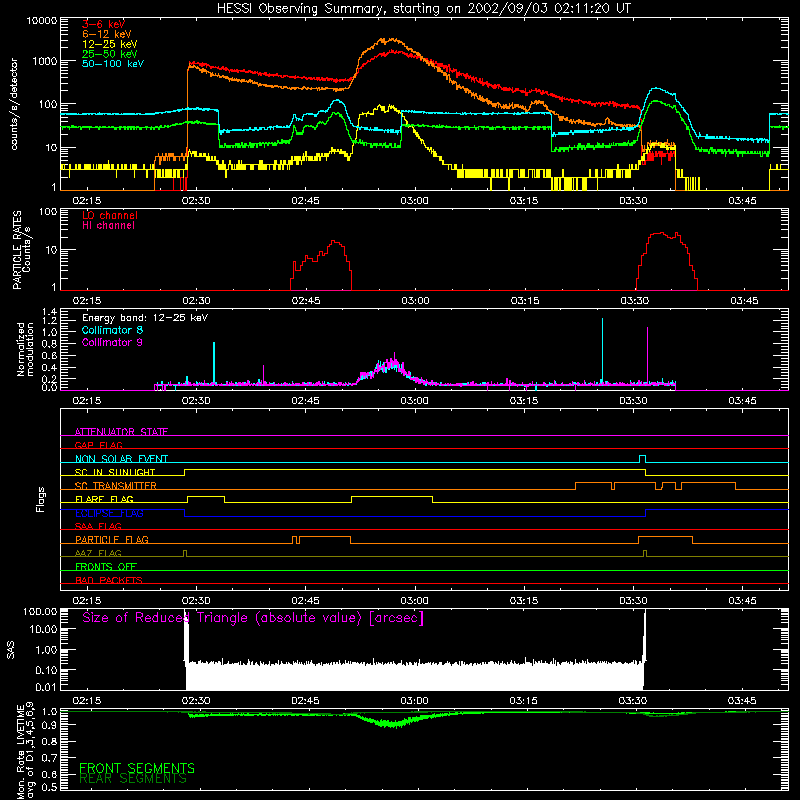Click the Mon. Rate LIVETIME axis label
The width and height of the screenshot is (800, 800).
25,751
